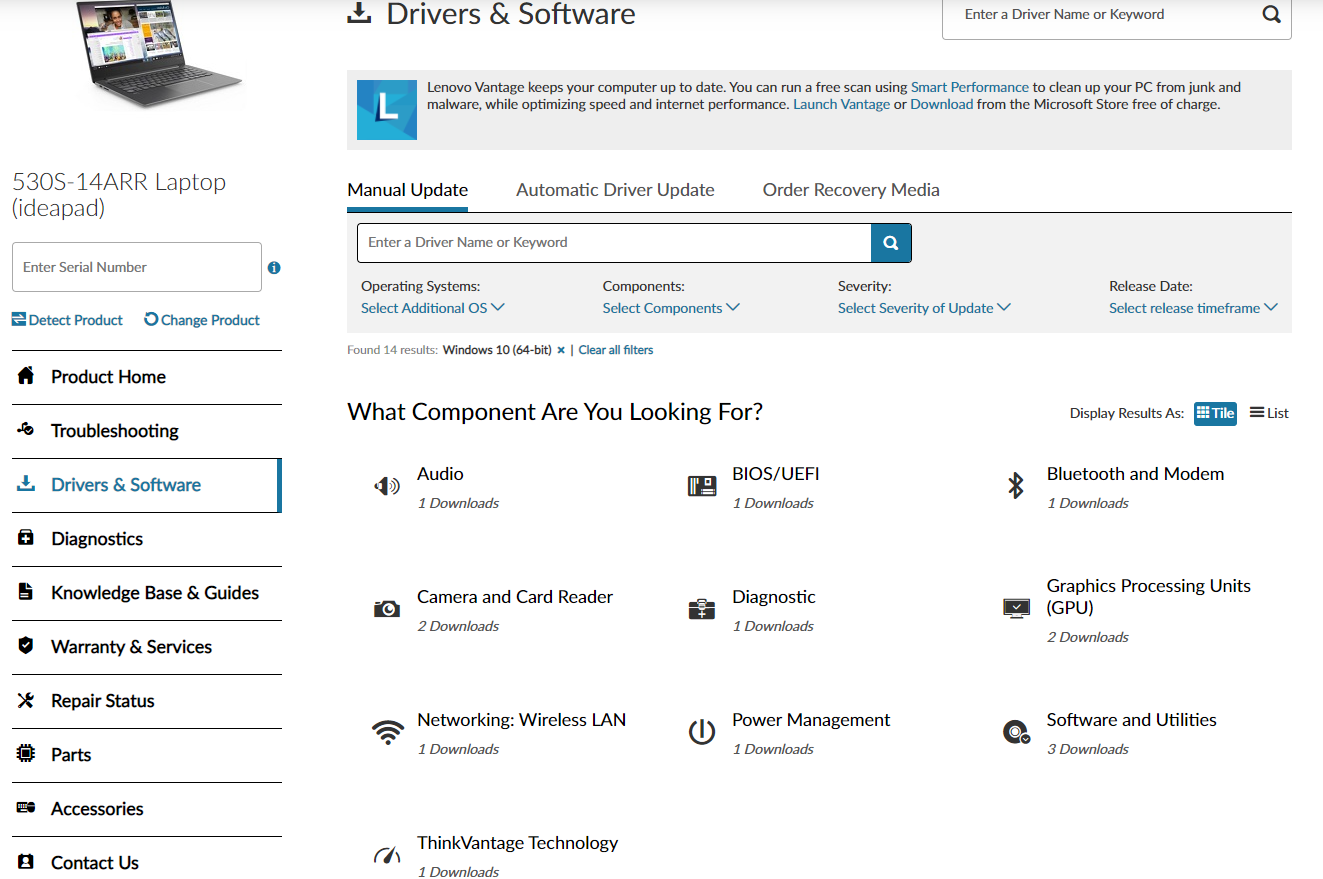Open the Networking Wireless LAN wifi icon

click(x=387, y=733)
